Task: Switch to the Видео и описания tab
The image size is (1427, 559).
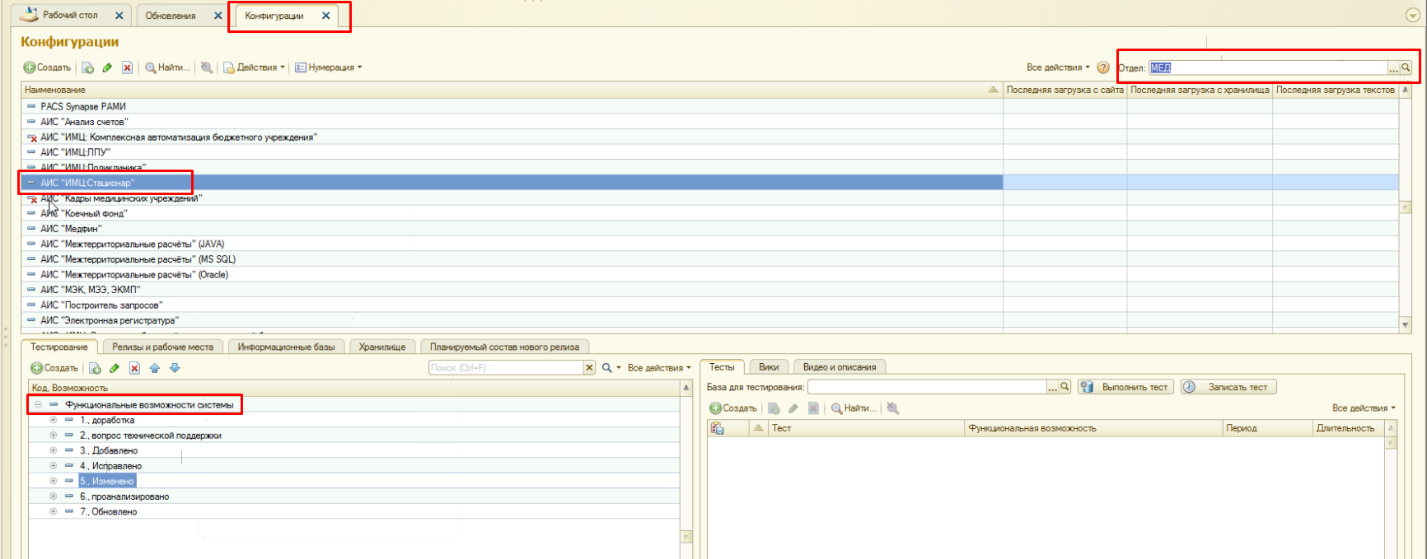Action: click(x=840, y=366)
